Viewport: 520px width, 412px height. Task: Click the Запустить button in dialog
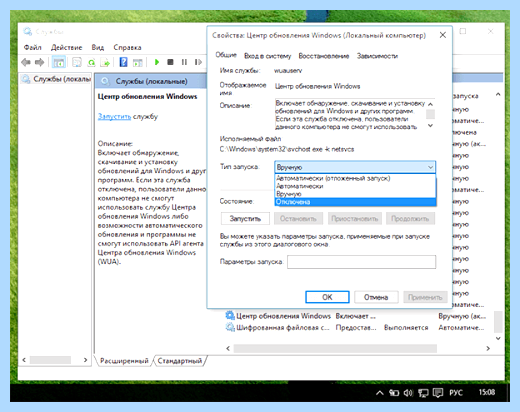pyautogui.click(x=245, y=219)
